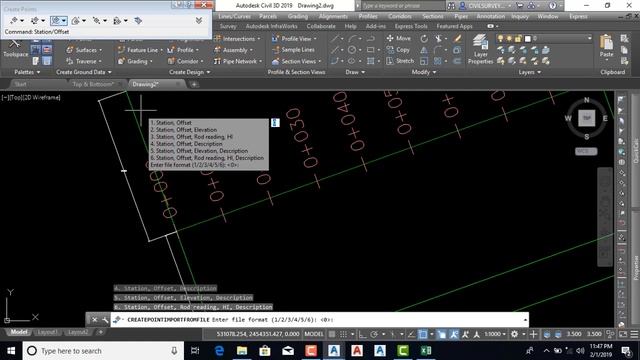Image resolution: width=640 pixels, height=360 pixels.
Task: Click the Scale tool icon
Action: (424, 61)
